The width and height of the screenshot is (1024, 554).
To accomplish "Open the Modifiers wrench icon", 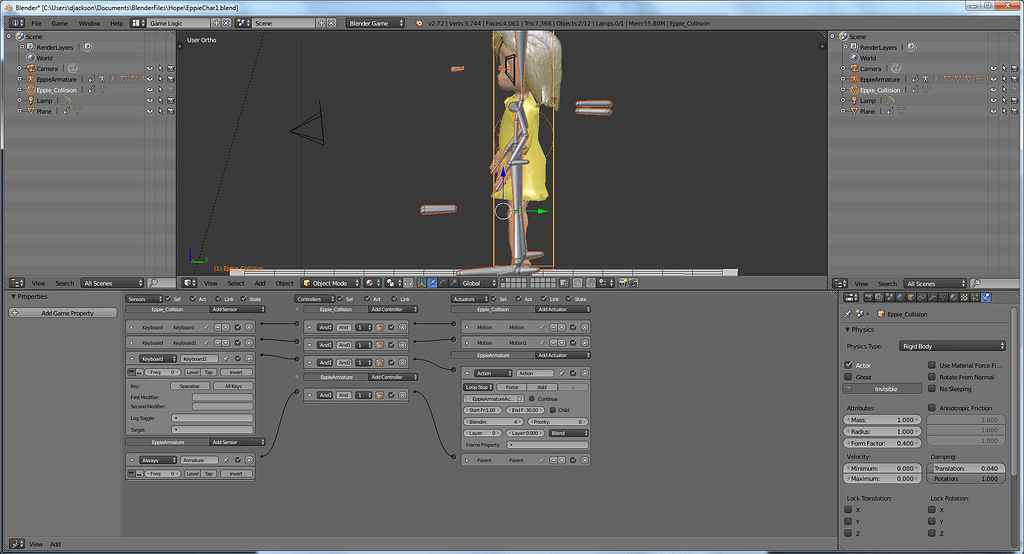I will [x=933, y=297].
